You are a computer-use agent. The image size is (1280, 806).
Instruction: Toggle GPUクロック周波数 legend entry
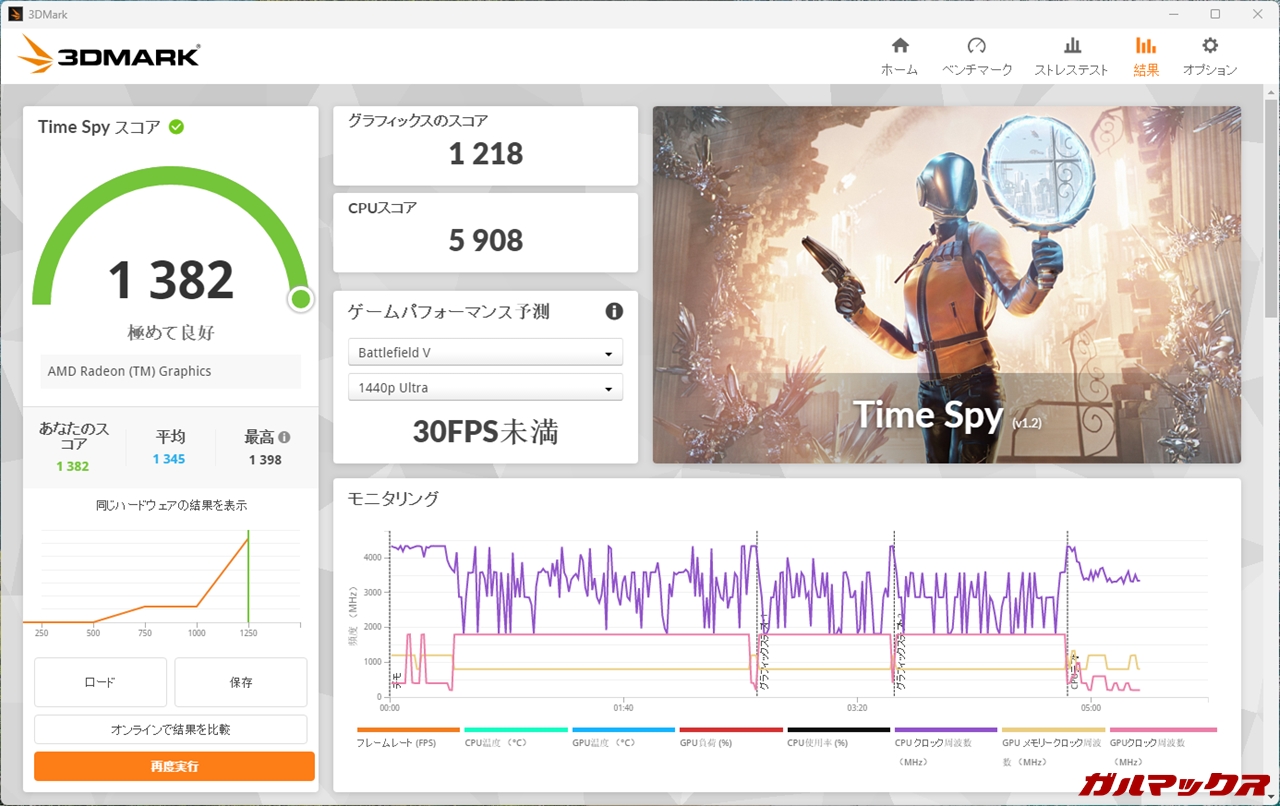coord(1163,747)
